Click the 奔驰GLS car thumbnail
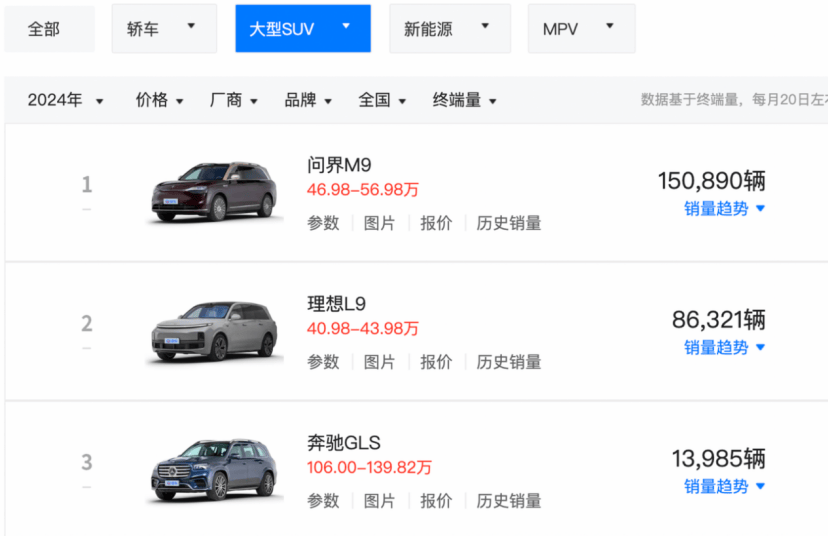 (x=212, y=469)
